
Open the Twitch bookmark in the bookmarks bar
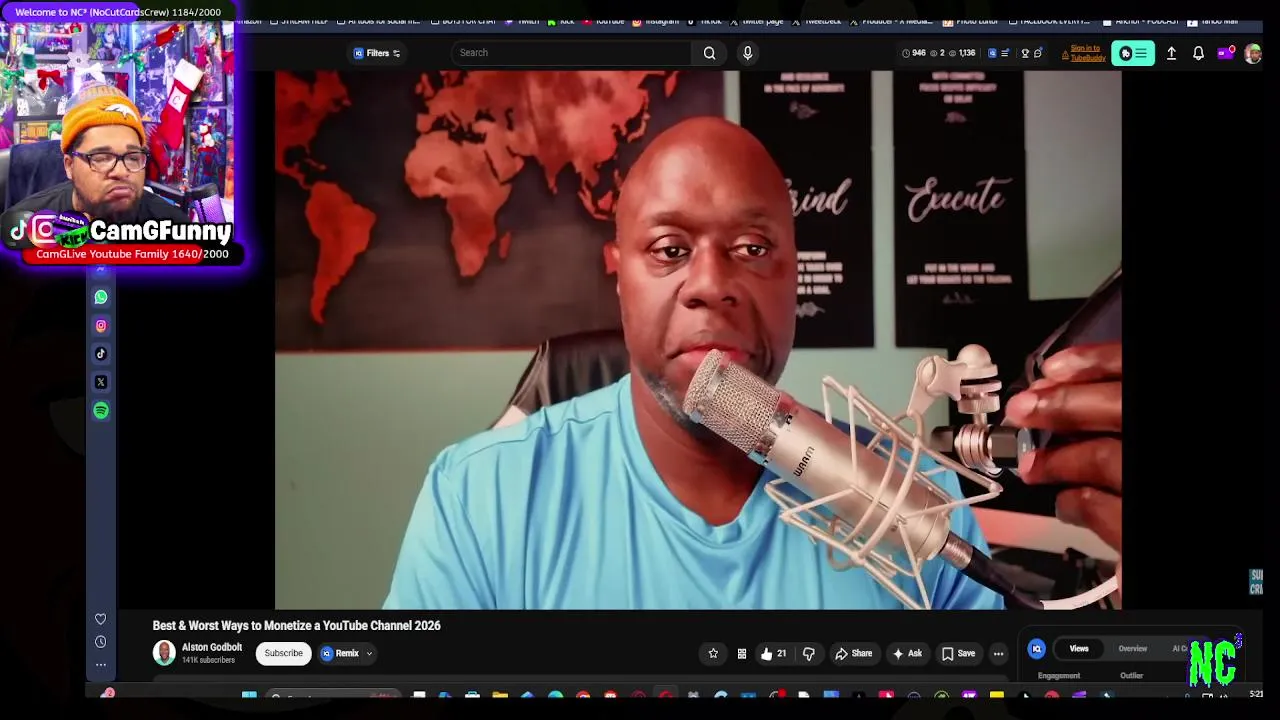522,21
